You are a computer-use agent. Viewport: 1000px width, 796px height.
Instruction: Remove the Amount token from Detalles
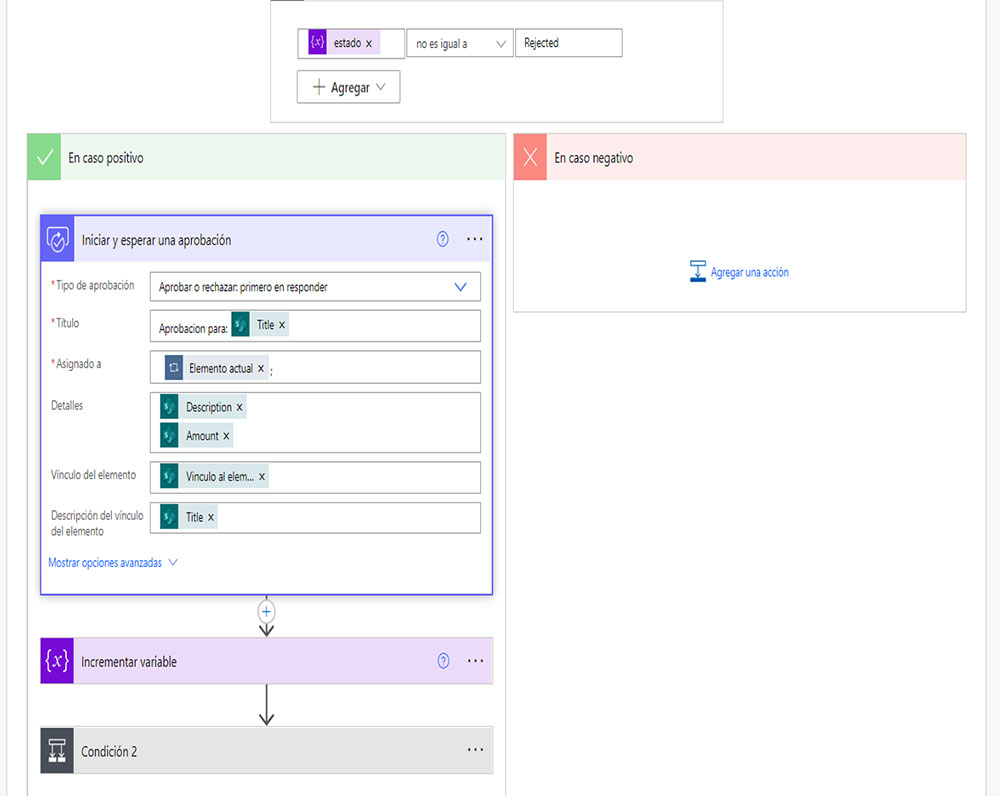(226, 436)
